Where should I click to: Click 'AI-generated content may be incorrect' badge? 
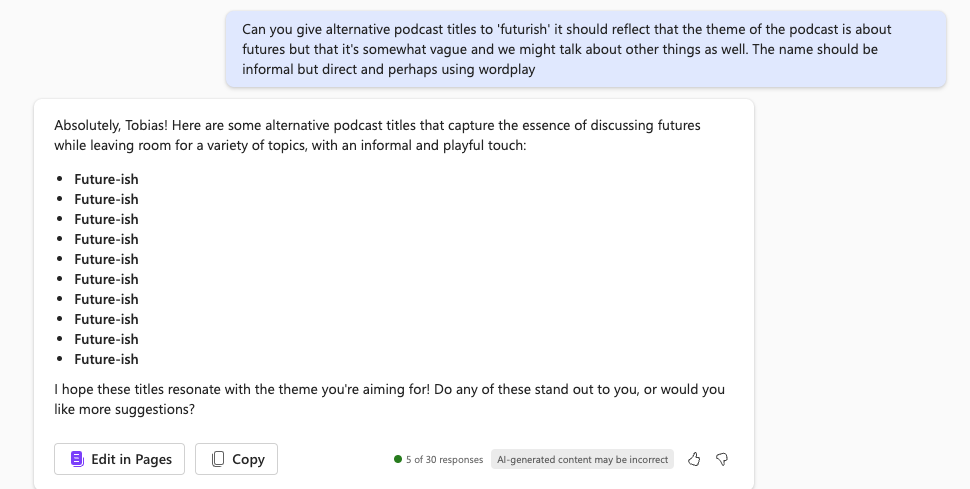point(582,460)
